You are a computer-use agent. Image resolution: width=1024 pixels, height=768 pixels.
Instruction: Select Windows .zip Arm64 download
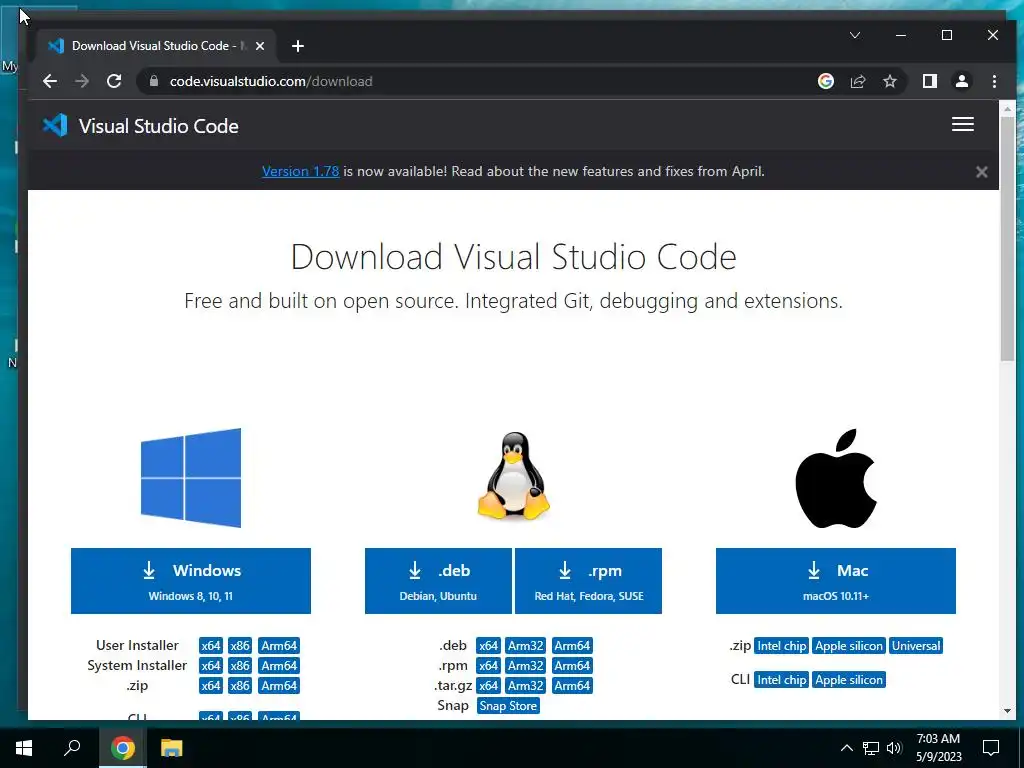[x=279, y=686]
